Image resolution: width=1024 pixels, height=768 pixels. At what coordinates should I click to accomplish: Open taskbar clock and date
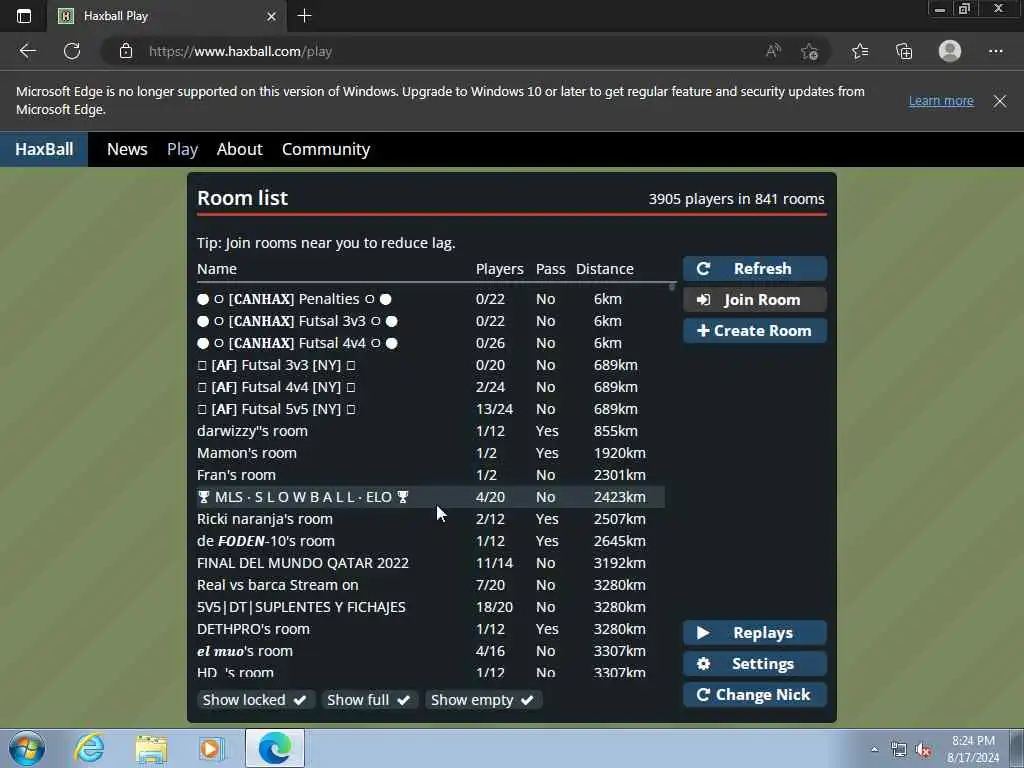[x=973, y=749]
